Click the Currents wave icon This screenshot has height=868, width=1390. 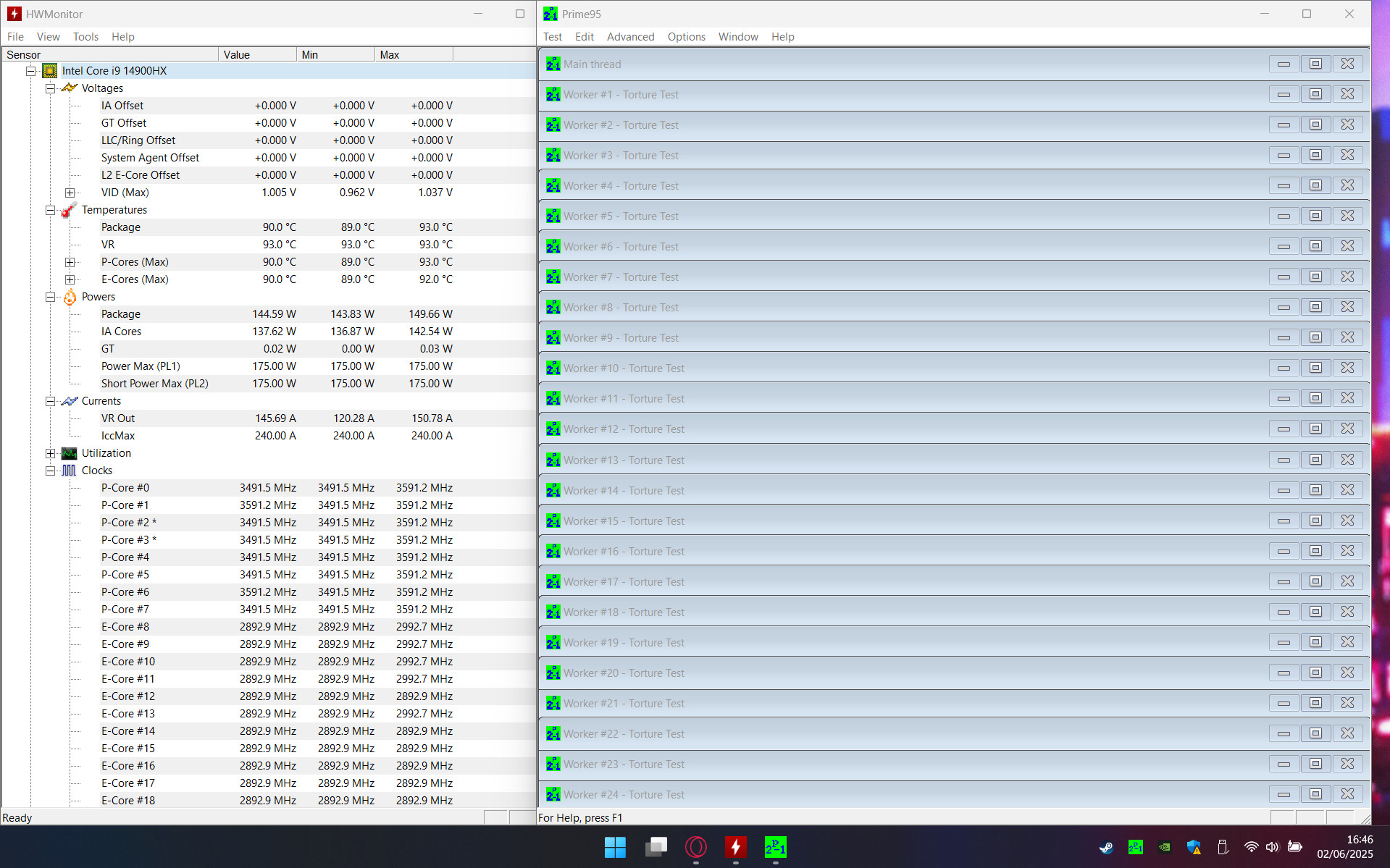[70, 401]
